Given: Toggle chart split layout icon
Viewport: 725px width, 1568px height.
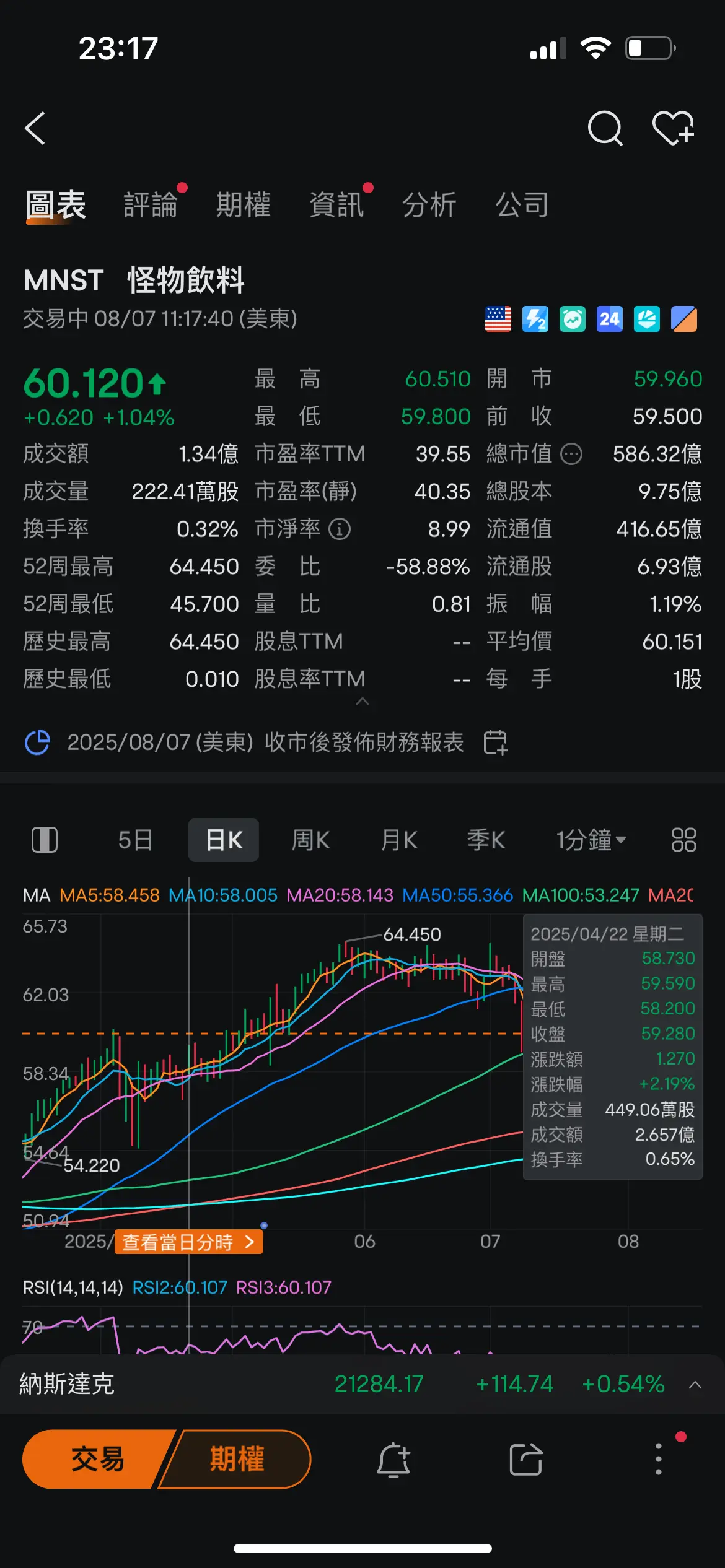Looking at the screenshot, I should [x=45, y=840].
